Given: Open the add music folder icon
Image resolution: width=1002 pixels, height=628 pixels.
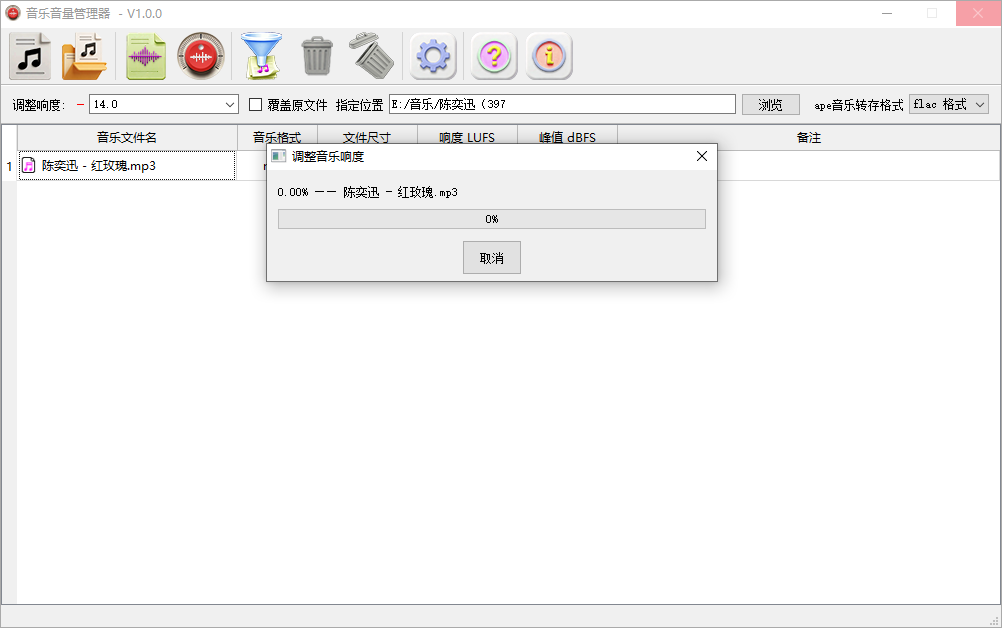Looking at the screenshot, I should pyautogui.click(x=84, y=56).
